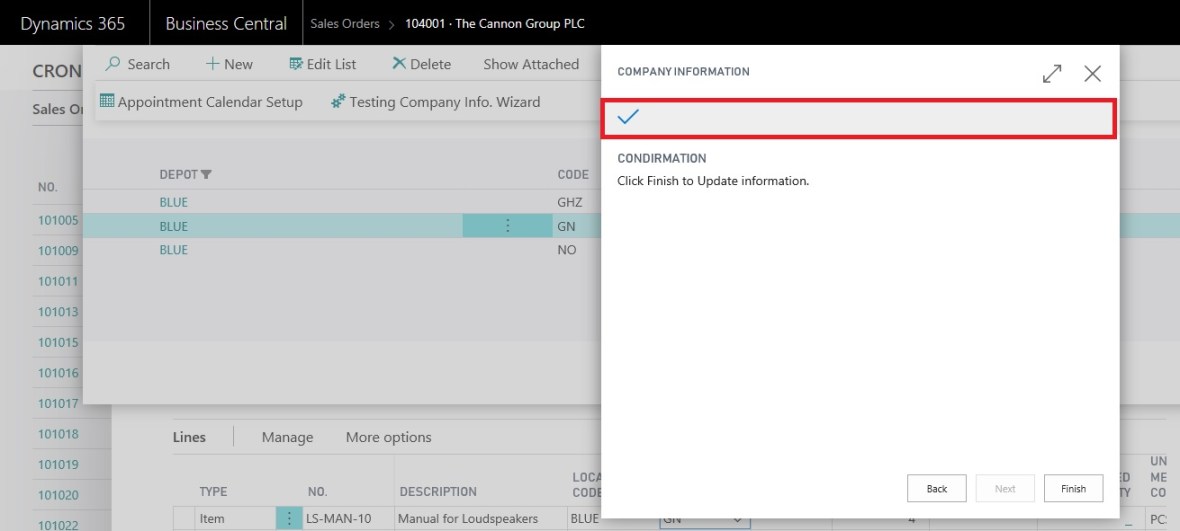Click the Search magnifier icon

click(x=114, y=64)
